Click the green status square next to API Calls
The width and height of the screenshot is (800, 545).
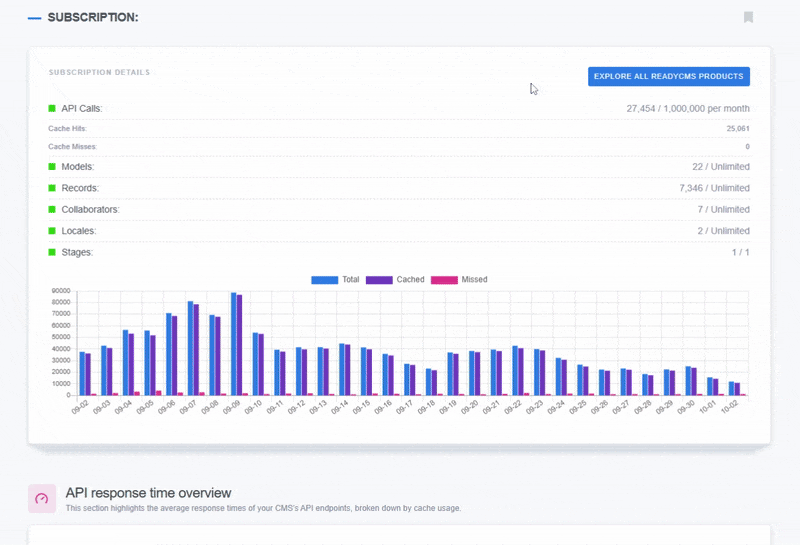[x=52, y=108]
